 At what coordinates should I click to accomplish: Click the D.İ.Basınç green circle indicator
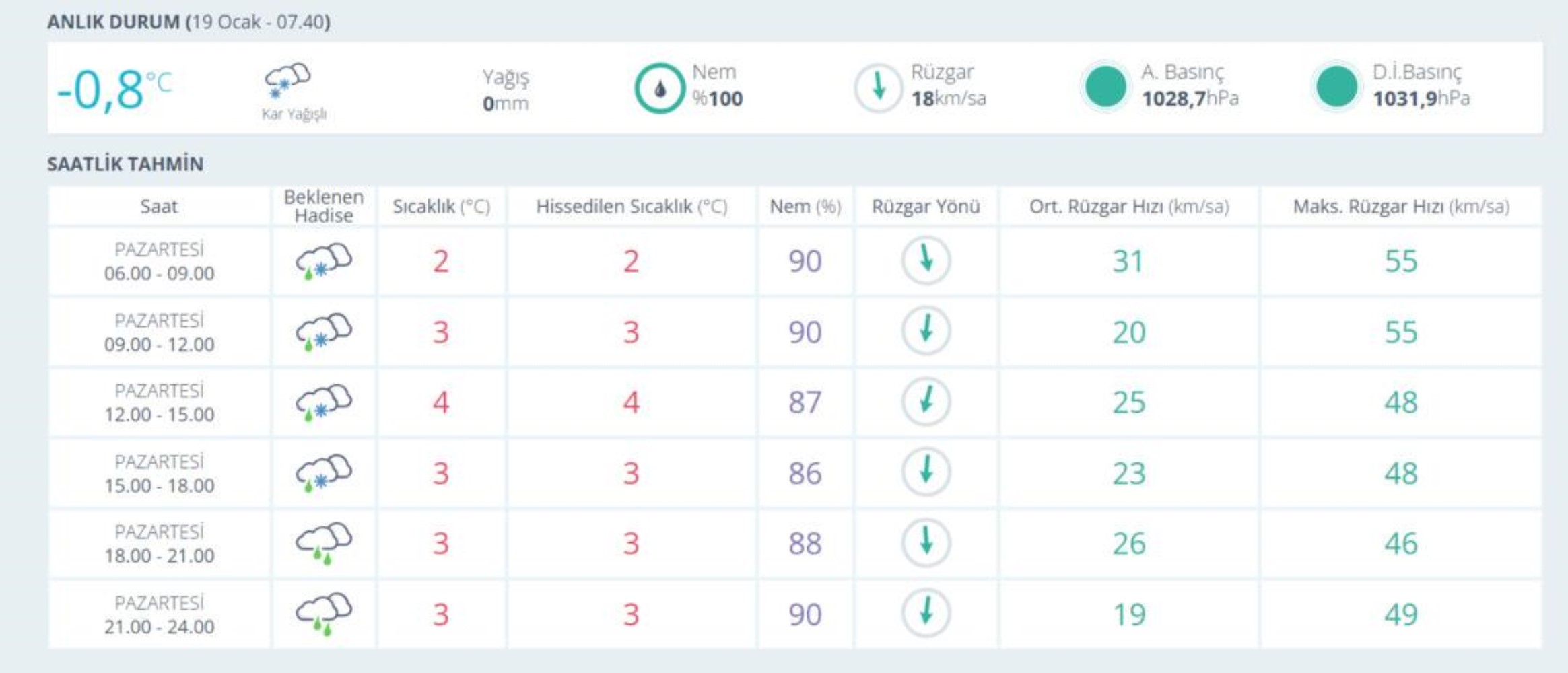[1336, 87]
